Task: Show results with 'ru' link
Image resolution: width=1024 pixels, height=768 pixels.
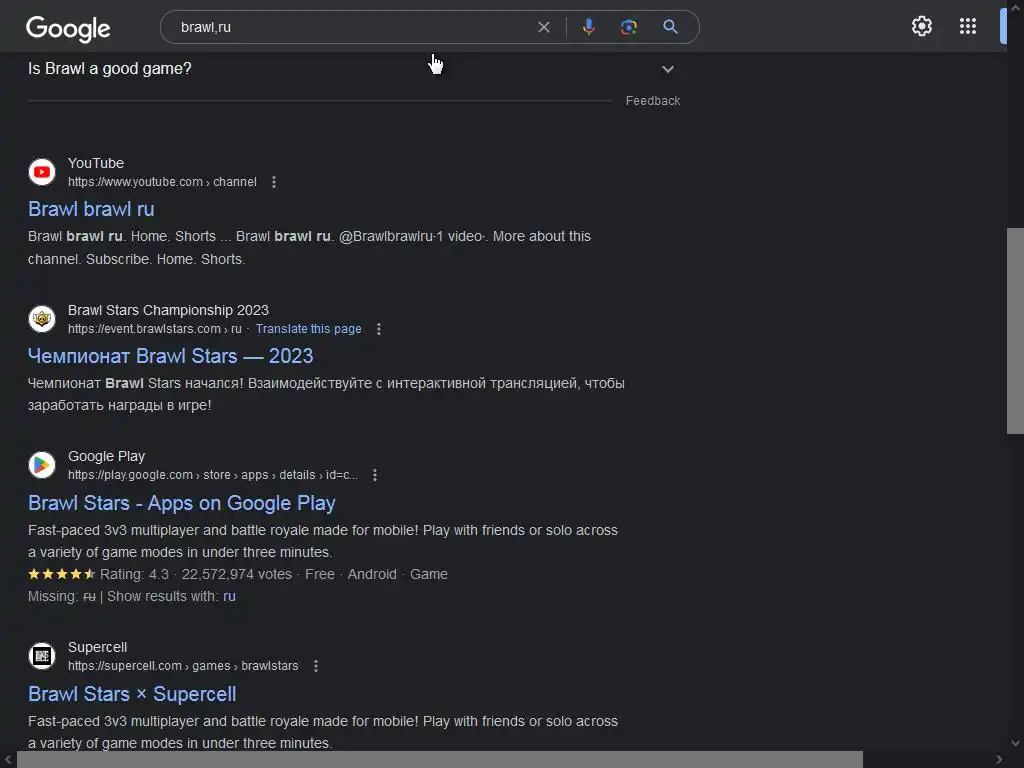Action: point(229,596)
